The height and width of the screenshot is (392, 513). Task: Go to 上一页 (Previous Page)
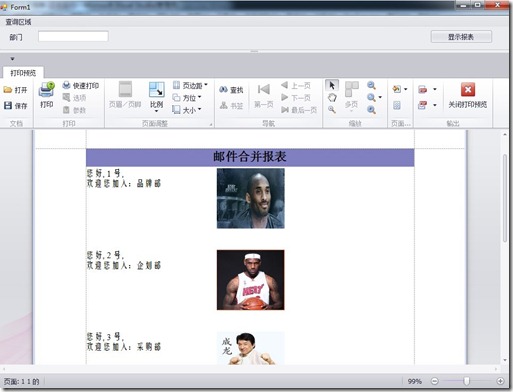tap(296, 86)
